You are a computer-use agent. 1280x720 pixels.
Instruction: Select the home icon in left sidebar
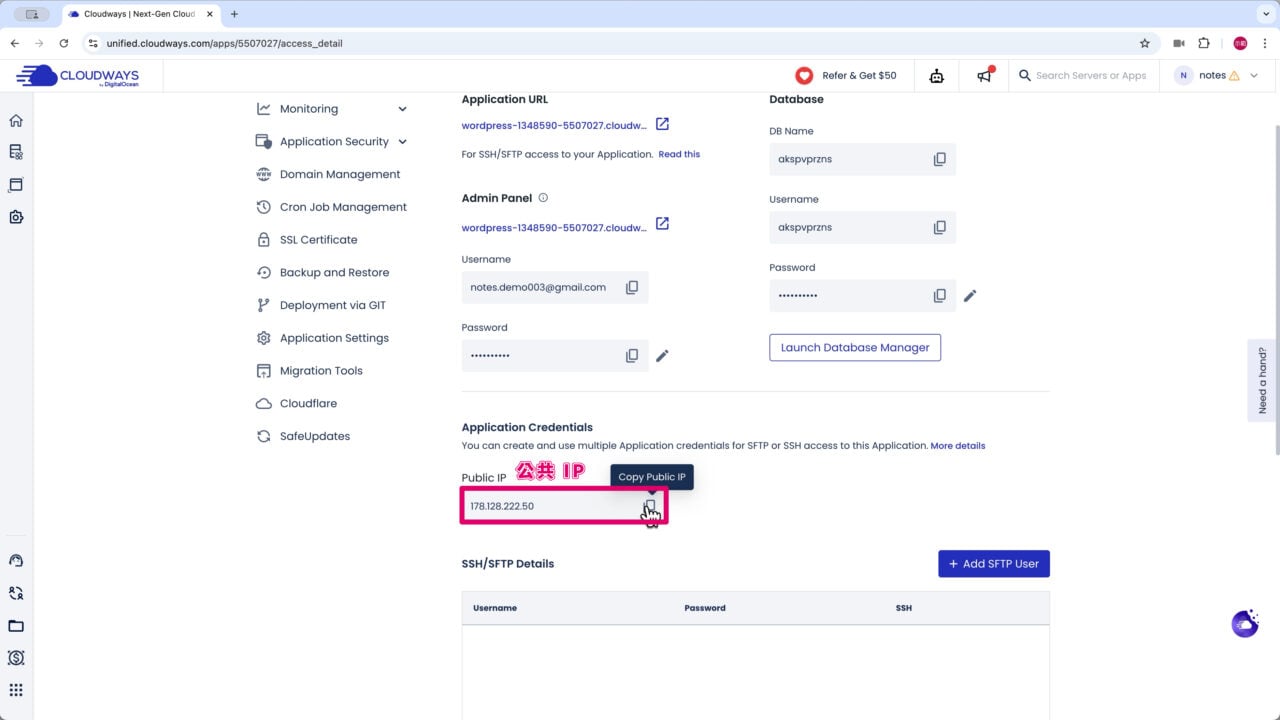point(15,120)
